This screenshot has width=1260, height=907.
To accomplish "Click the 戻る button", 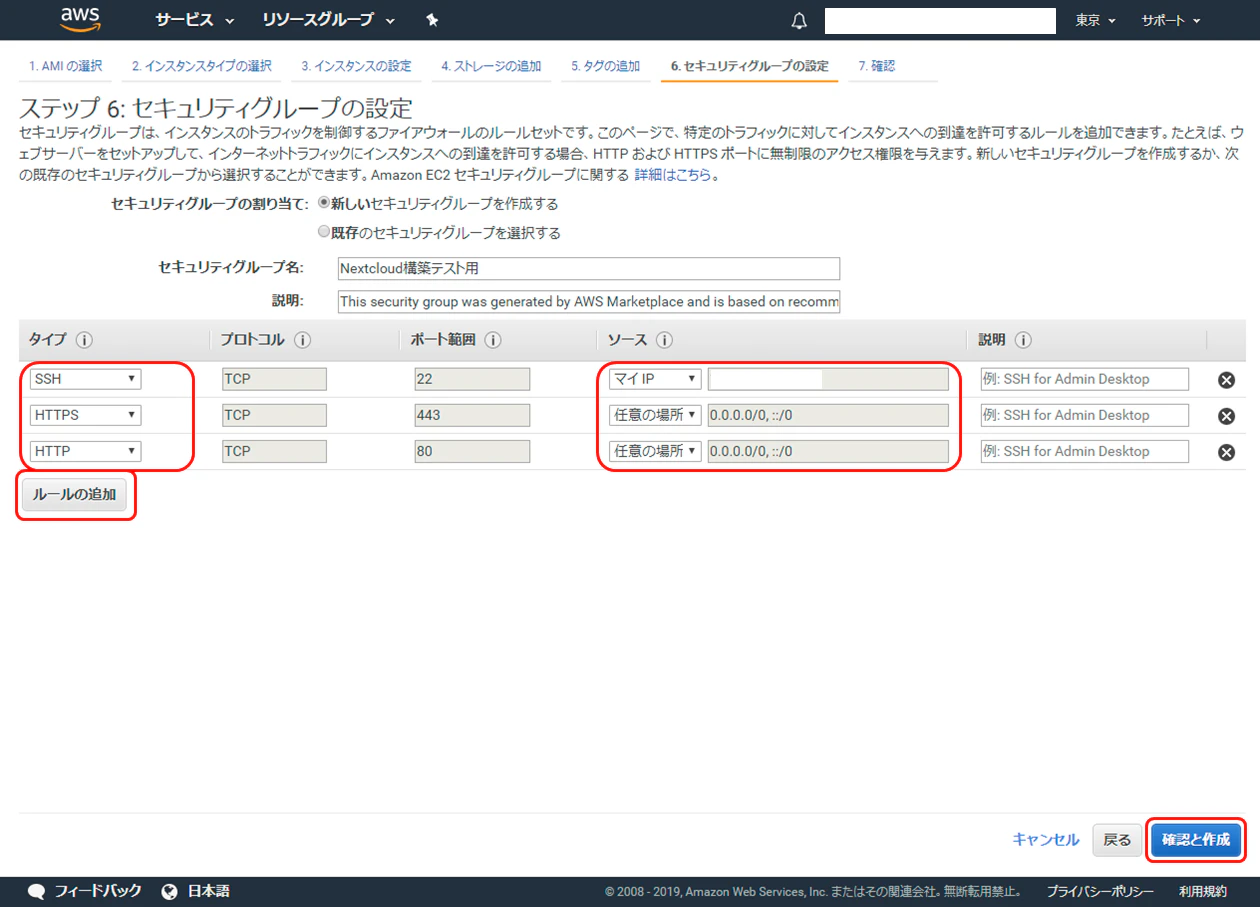I will tap(1117, 839).
